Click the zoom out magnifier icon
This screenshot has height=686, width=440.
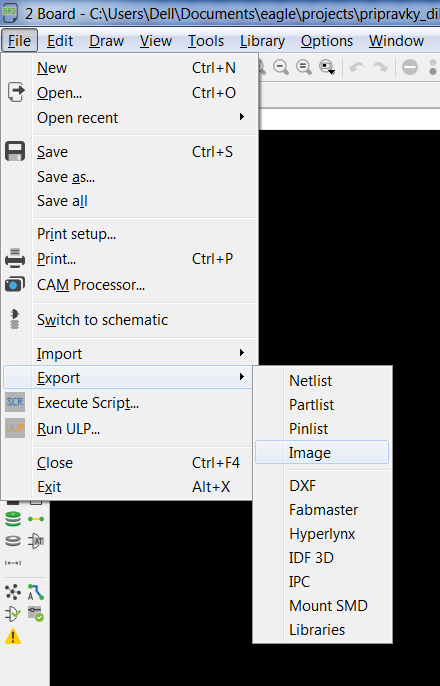point(281,67)
